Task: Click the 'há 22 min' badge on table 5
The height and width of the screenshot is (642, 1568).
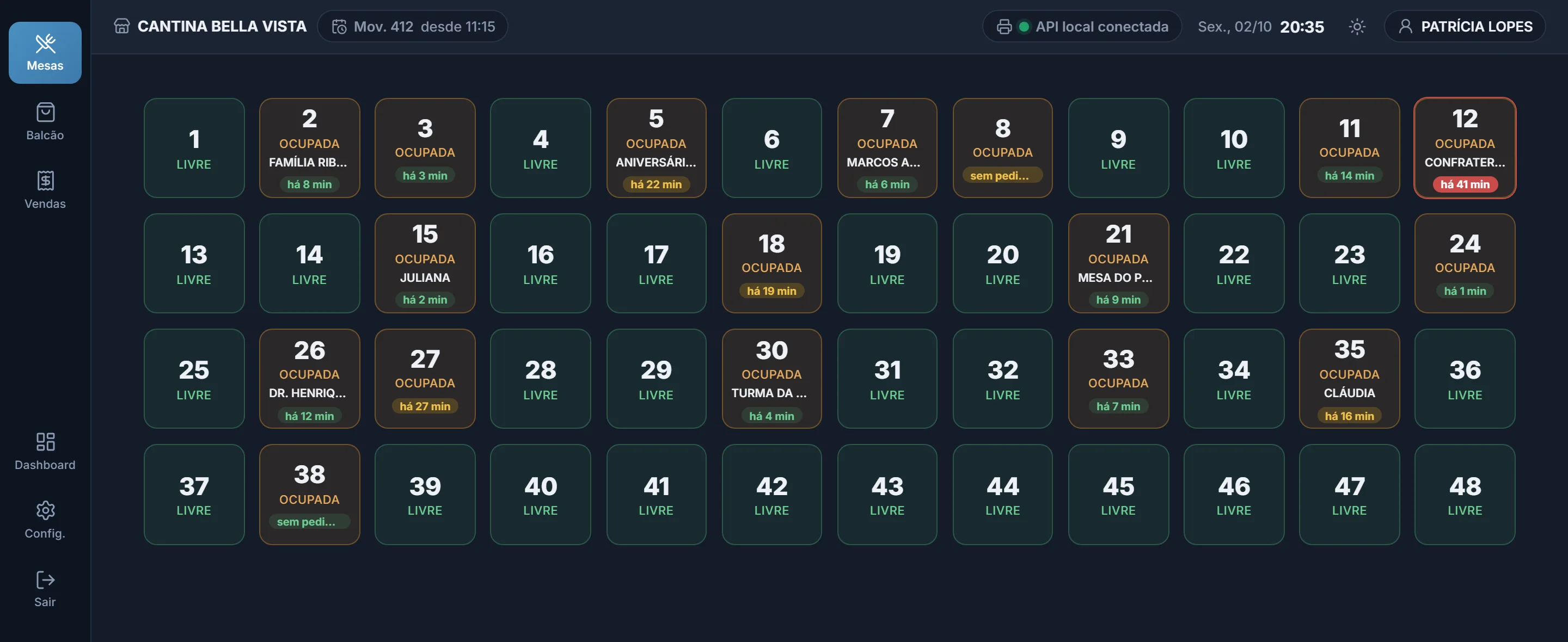Action: click(x=656, y=184)
